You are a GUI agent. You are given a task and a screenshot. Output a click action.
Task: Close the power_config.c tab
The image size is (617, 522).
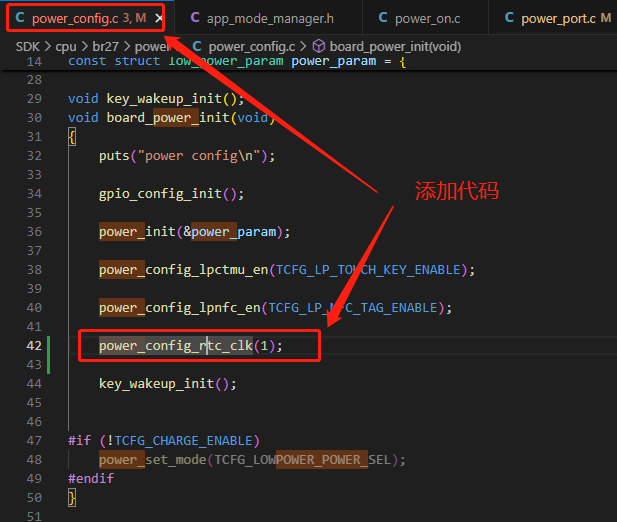point(159,18)
